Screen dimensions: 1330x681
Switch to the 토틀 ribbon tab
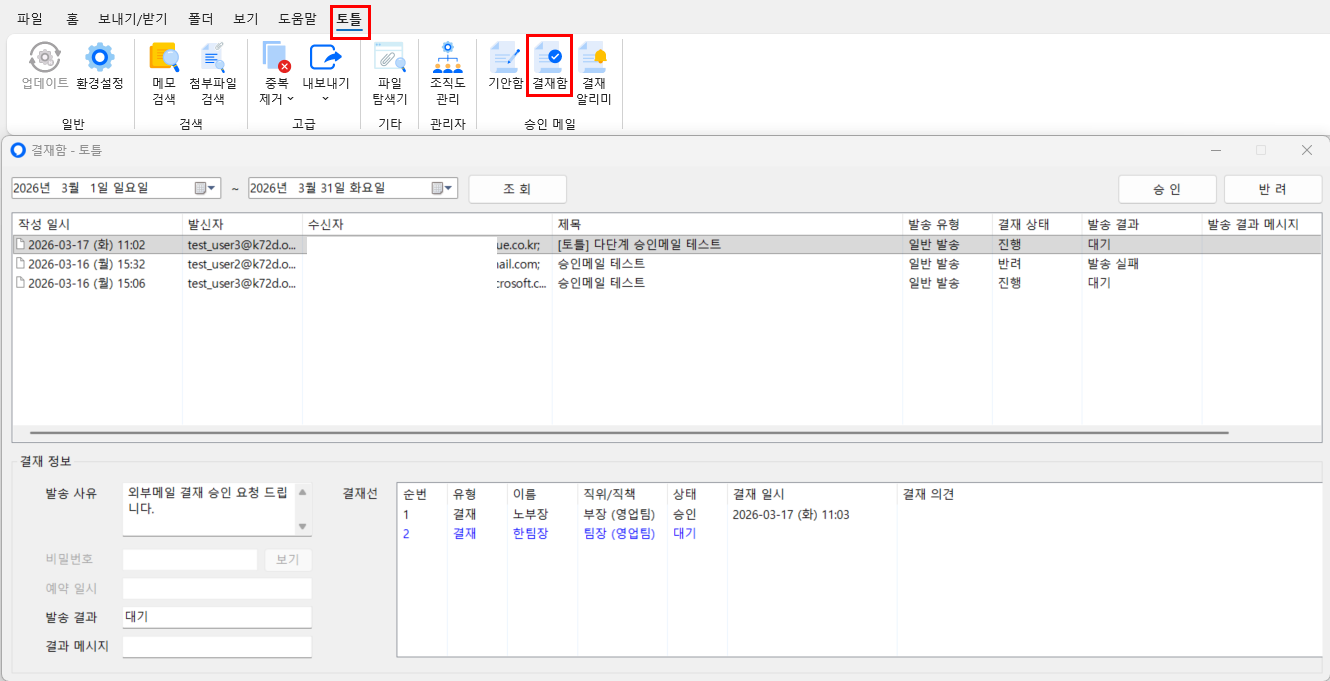point(350,19)
